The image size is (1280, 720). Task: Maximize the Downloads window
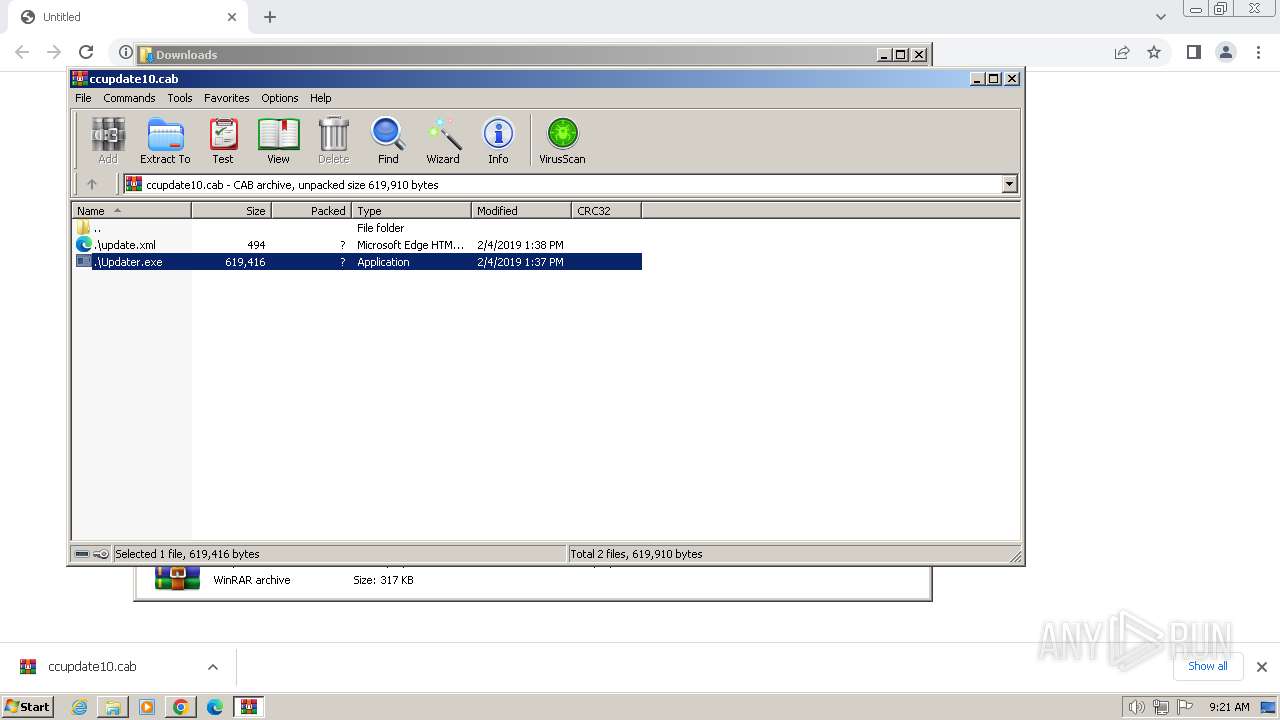click(901, 55)
